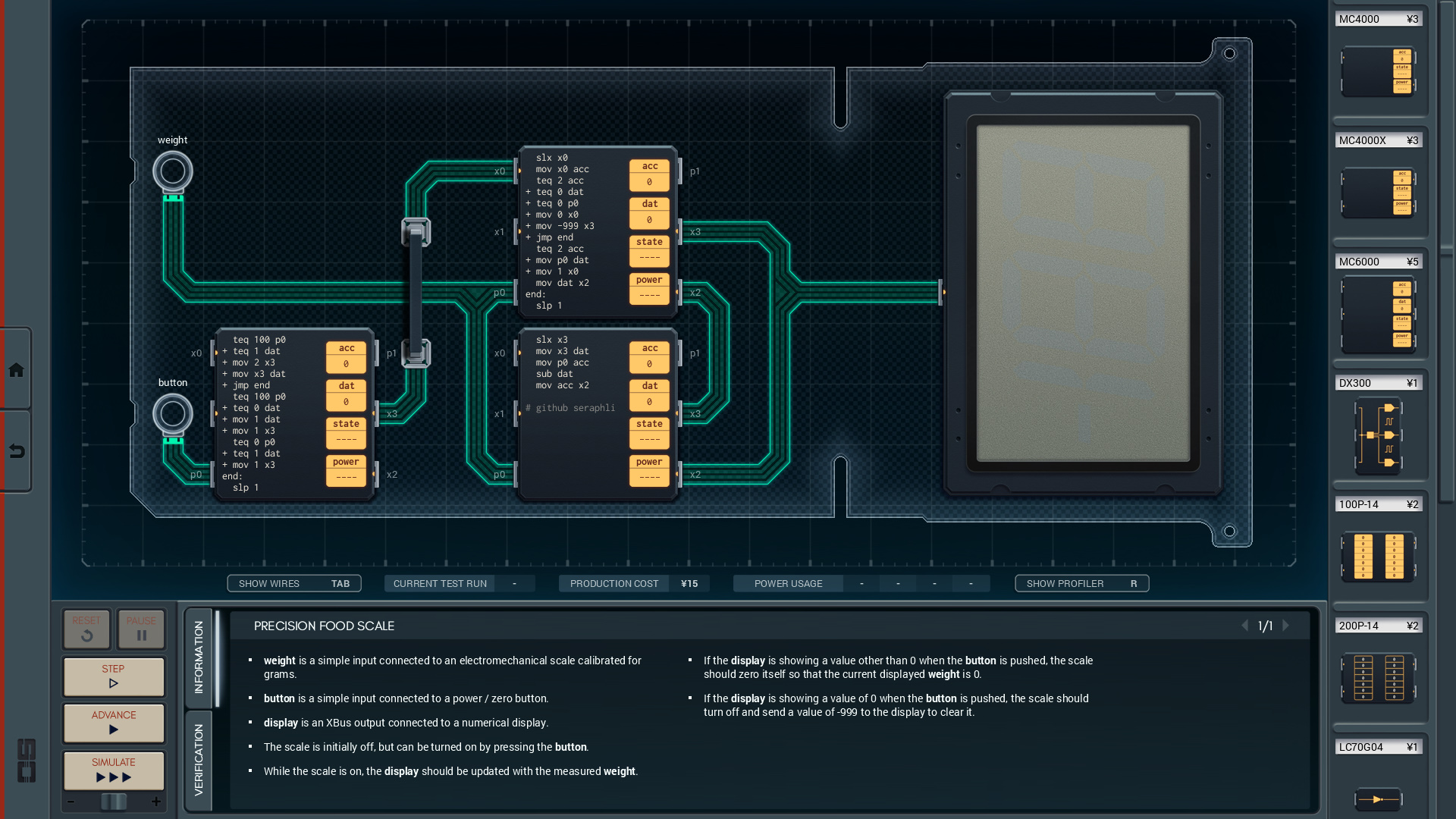Increase simulation speed with plus button
The height and width of the screenshot is (819, 1456).
click(156, 802)
